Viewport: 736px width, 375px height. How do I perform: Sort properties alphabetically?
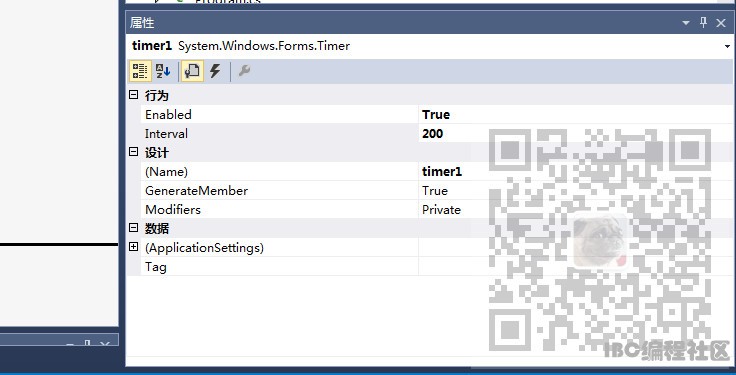(163, 71)
